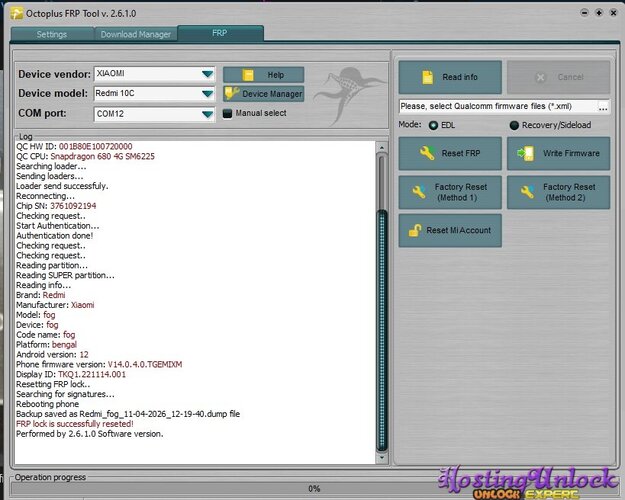Click the Reset FRP wrench icon
Image resolution: width=625 pixels, height=500 pixels.
click(x=427, y=153)
